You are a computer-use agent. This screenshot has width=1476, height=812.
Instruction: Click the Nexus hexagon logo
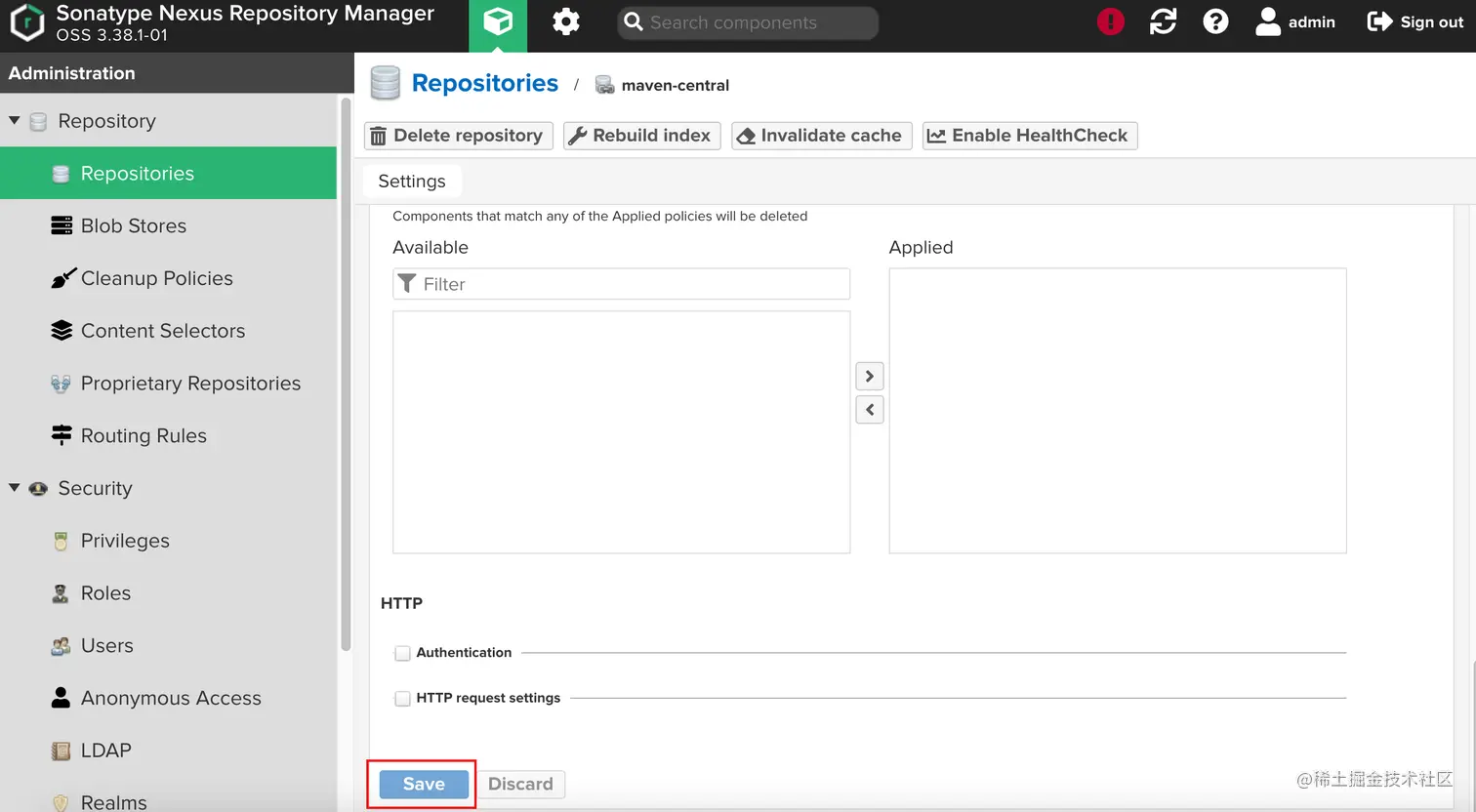[x=26, y=22]
